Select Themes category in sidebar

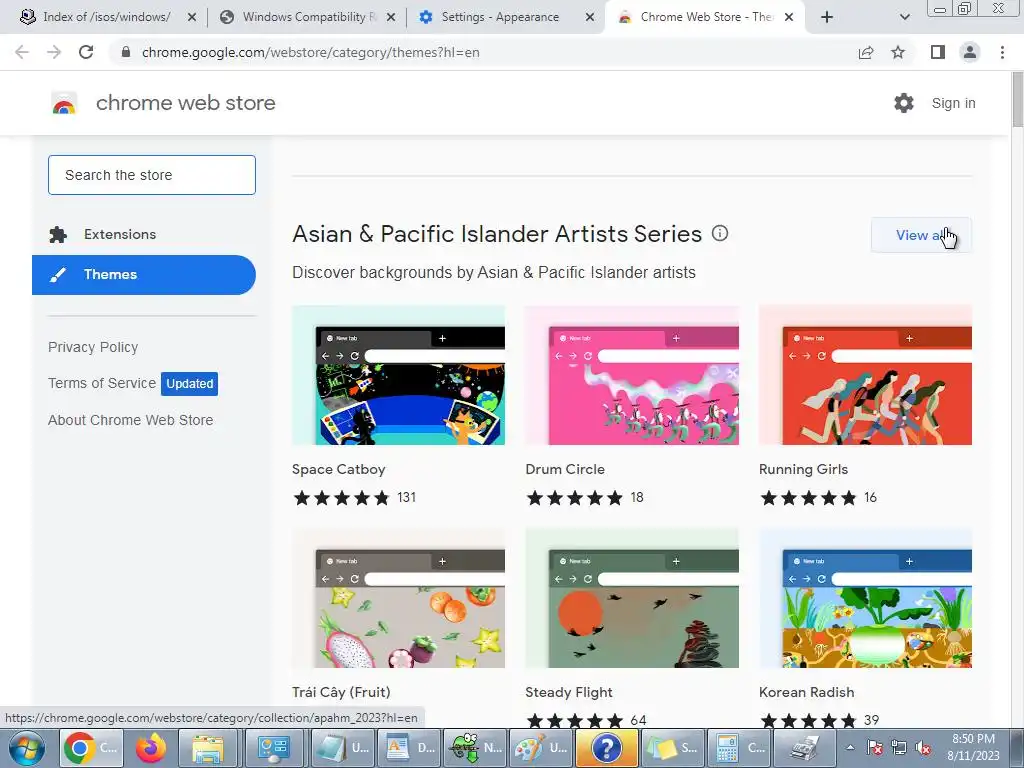click(144, 274)
